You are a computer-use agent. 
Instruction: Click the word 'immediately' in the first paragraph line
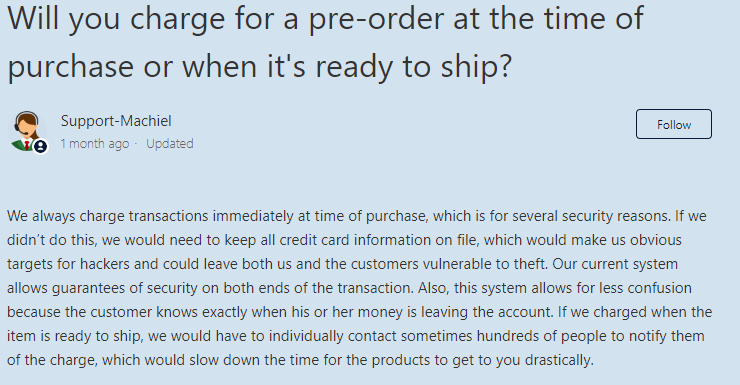pyautogui.click(x=252, y=216)
